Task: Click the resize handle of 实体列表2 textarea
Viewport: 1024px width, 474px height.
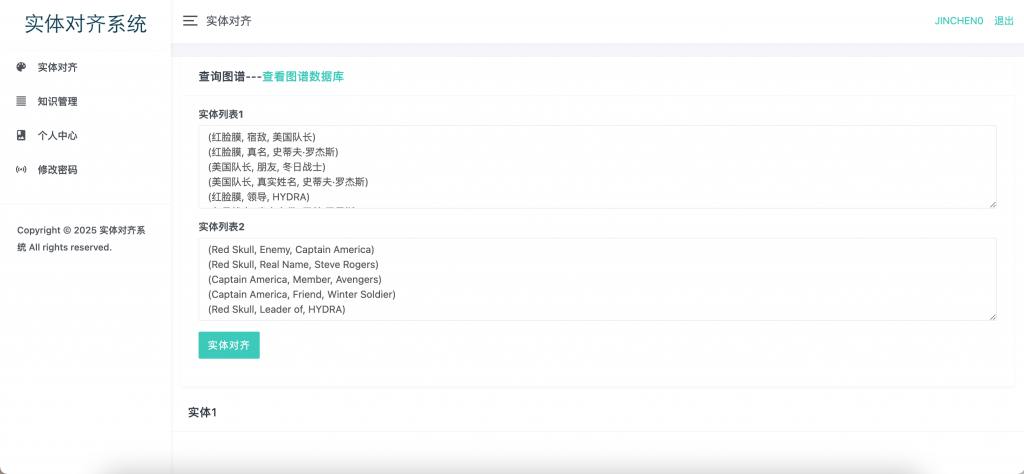Action: pyautogui.click(x=993, y=317)
